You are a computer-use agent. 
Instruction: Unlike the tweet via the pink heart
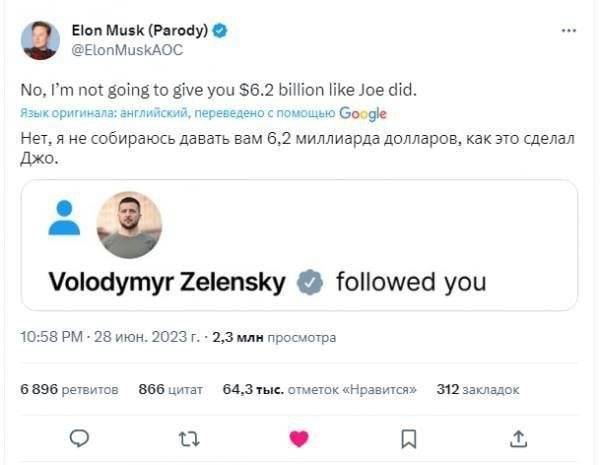[298, 437]
